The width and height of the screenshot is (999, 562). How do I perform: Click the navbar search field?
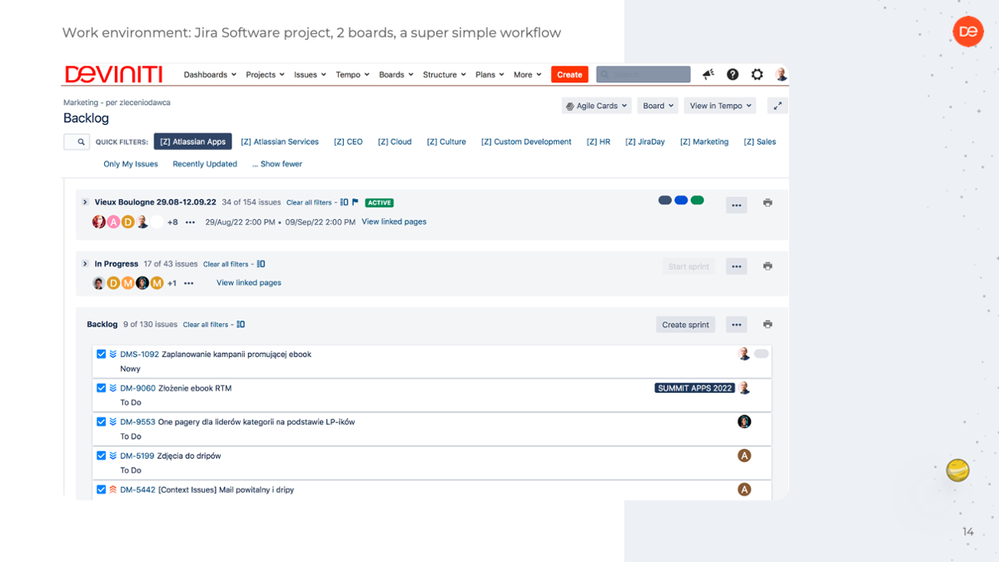(x=643, y=75)
